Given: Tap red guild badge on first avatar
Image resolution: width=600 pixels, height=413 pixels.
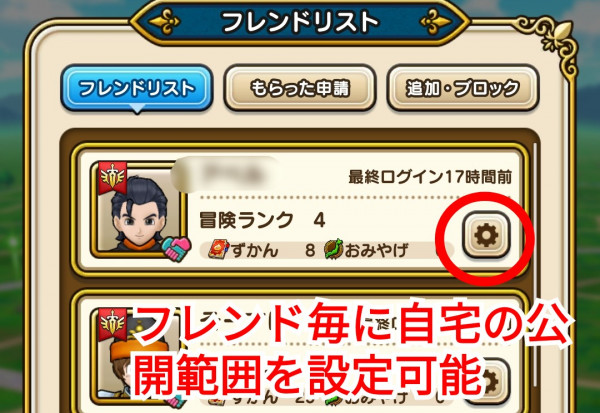Looking at the screenshot, I should [112, 178].
